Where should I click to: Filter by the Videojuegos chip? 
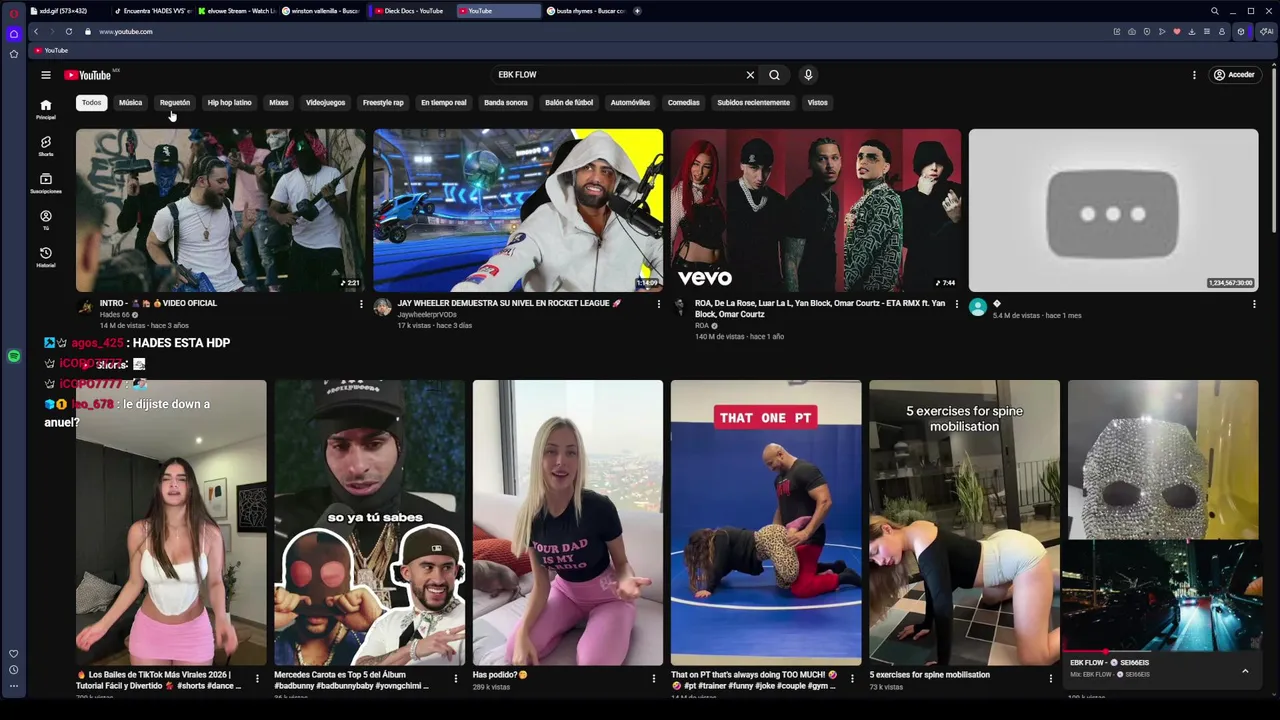[x=325, y=103]
